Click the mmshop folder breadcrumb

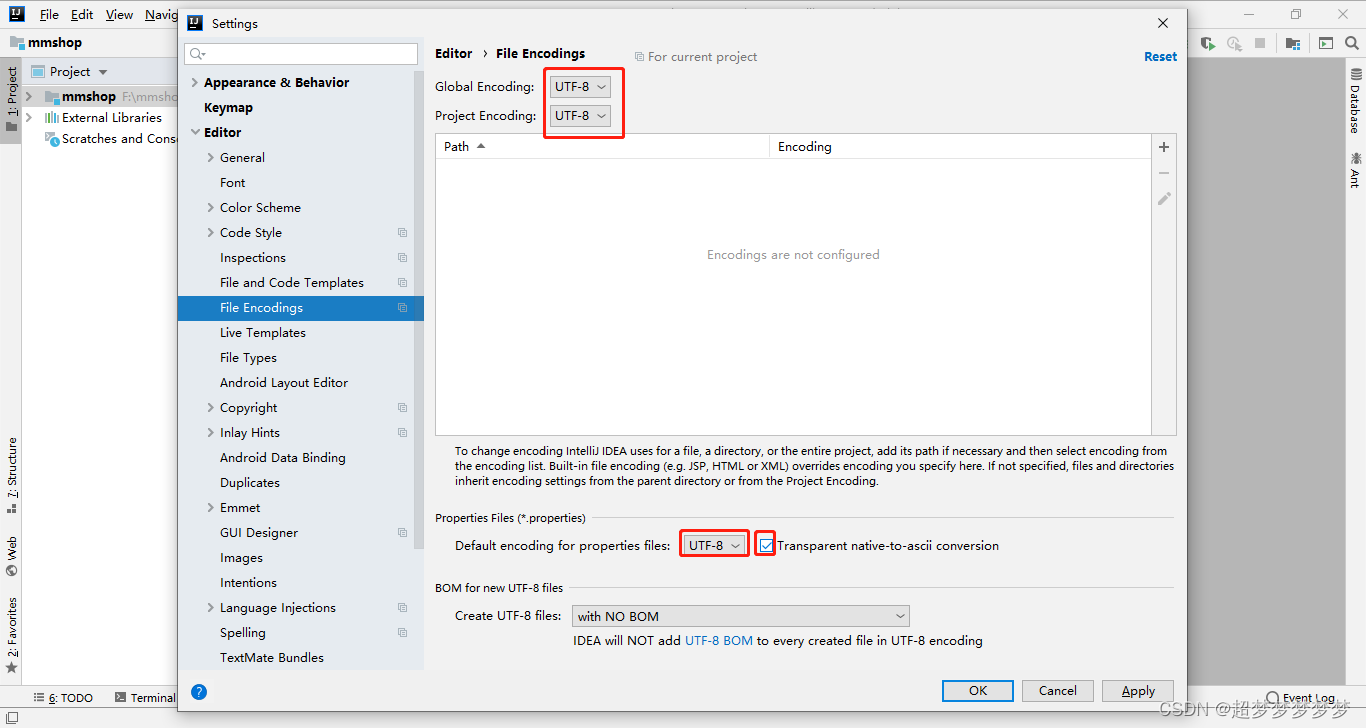[x=46, y=42]
